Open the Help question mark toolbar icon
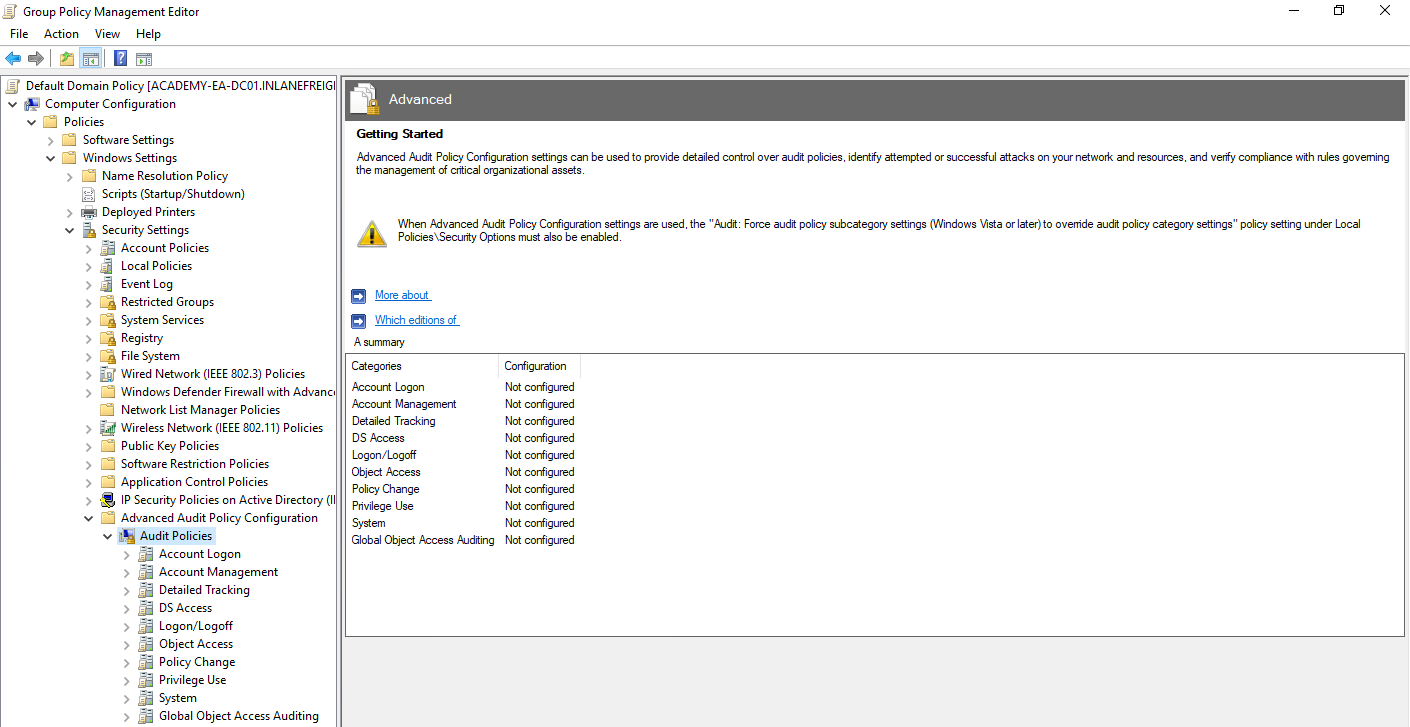Screen dimensions: 1410x727 [x=120, y=59]
